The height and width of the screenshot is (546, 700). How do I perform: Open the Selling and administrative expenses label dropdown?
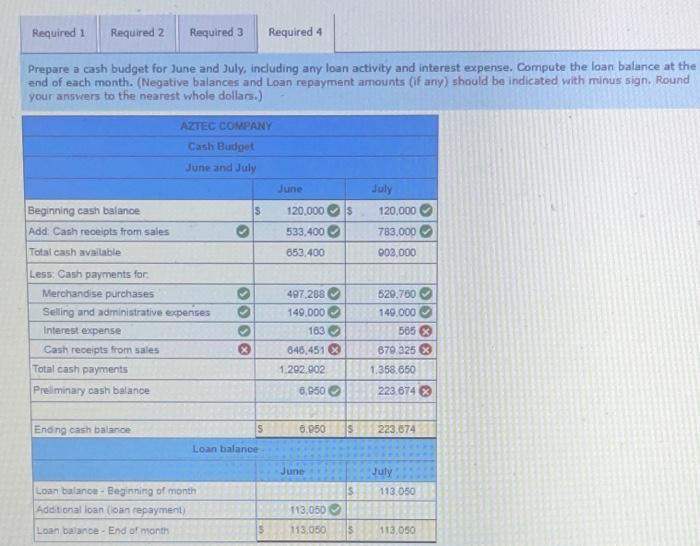(x=140, y=312)
